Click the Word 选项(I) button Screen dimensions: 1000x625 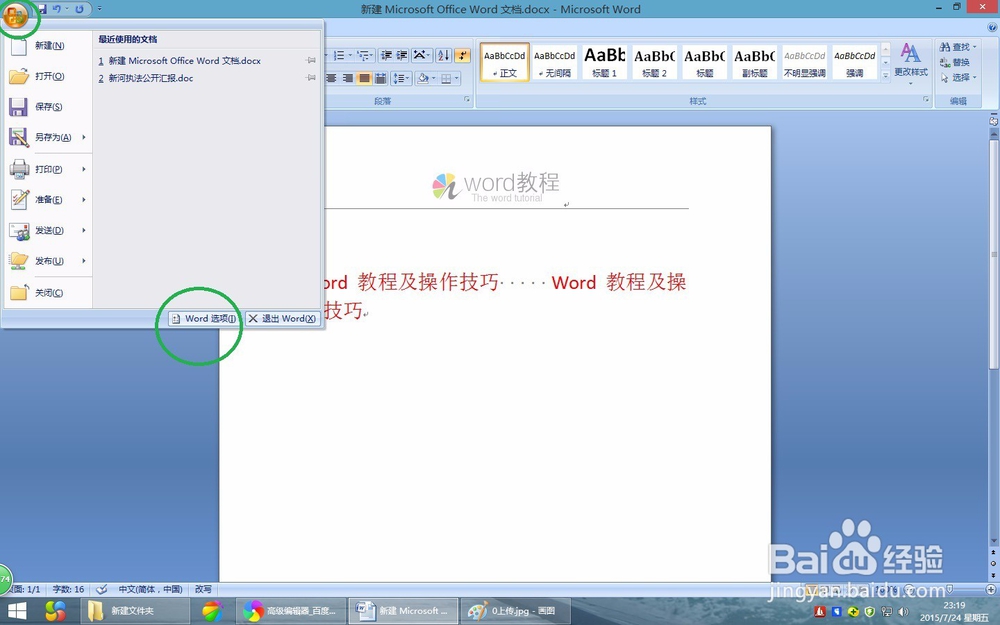[x=204, y=318]
